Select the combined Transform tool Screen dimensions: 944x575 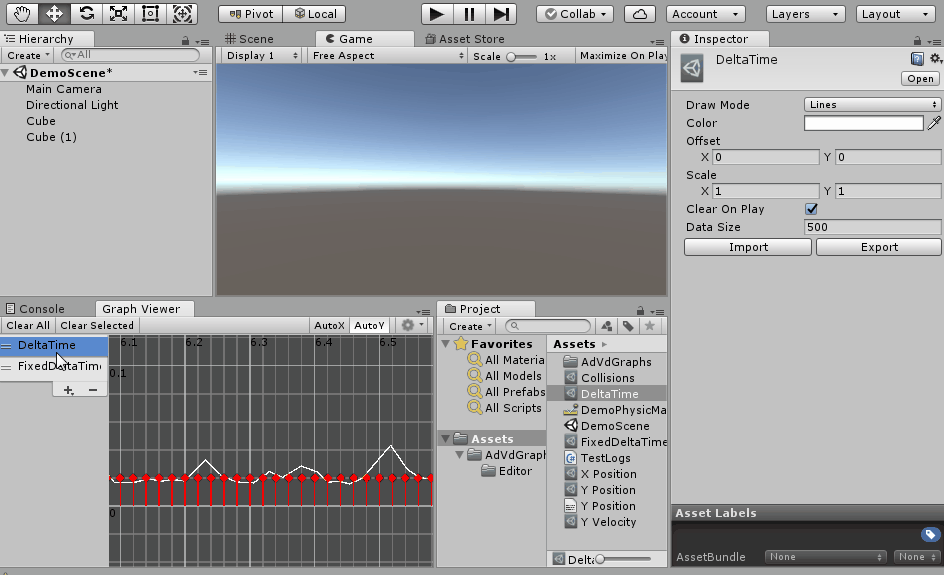click(182, 14)
